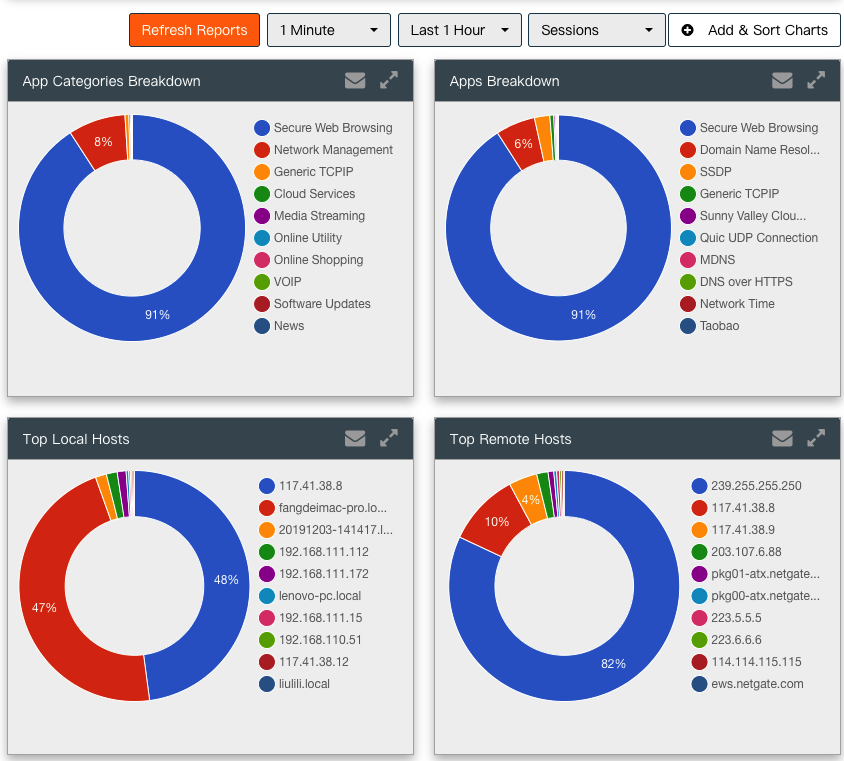Hide the 239.255.255.250 remote host series

pos(756,486)
